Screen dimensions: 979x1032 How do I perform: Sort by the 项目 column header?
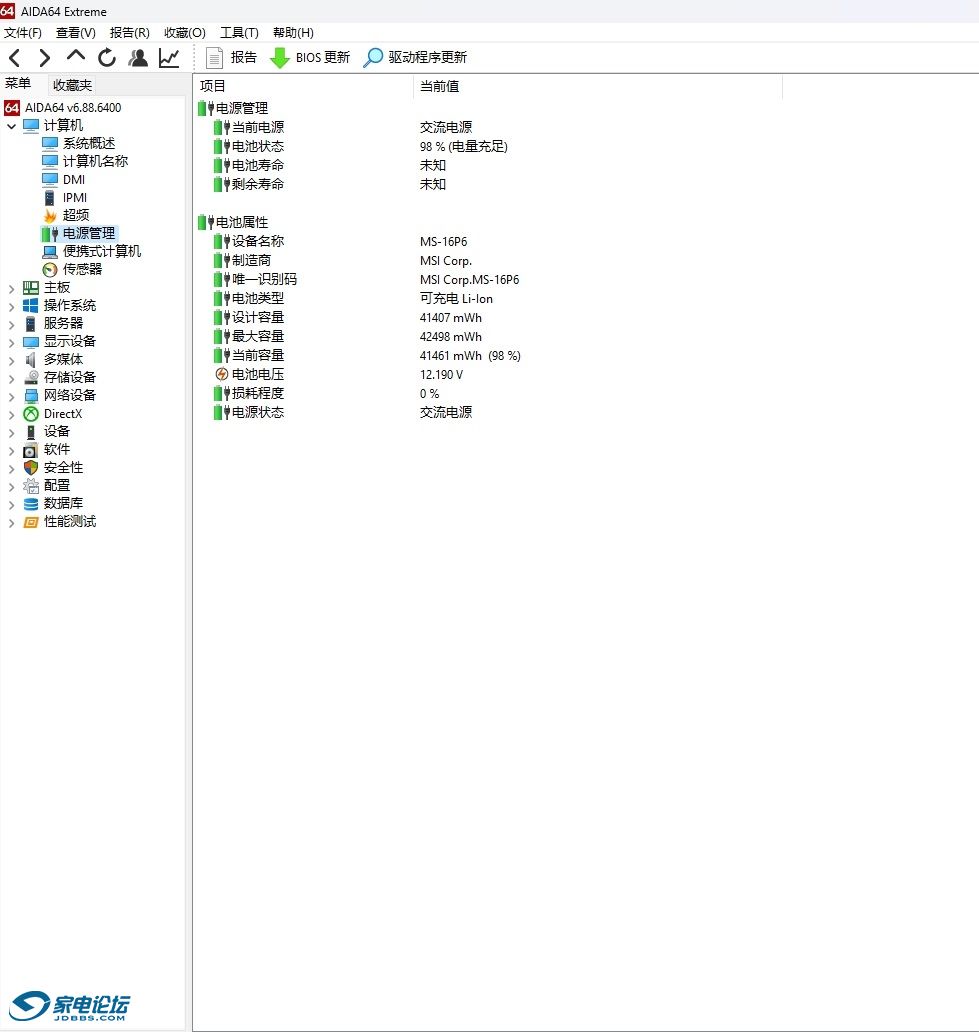[x=304, y=86]
